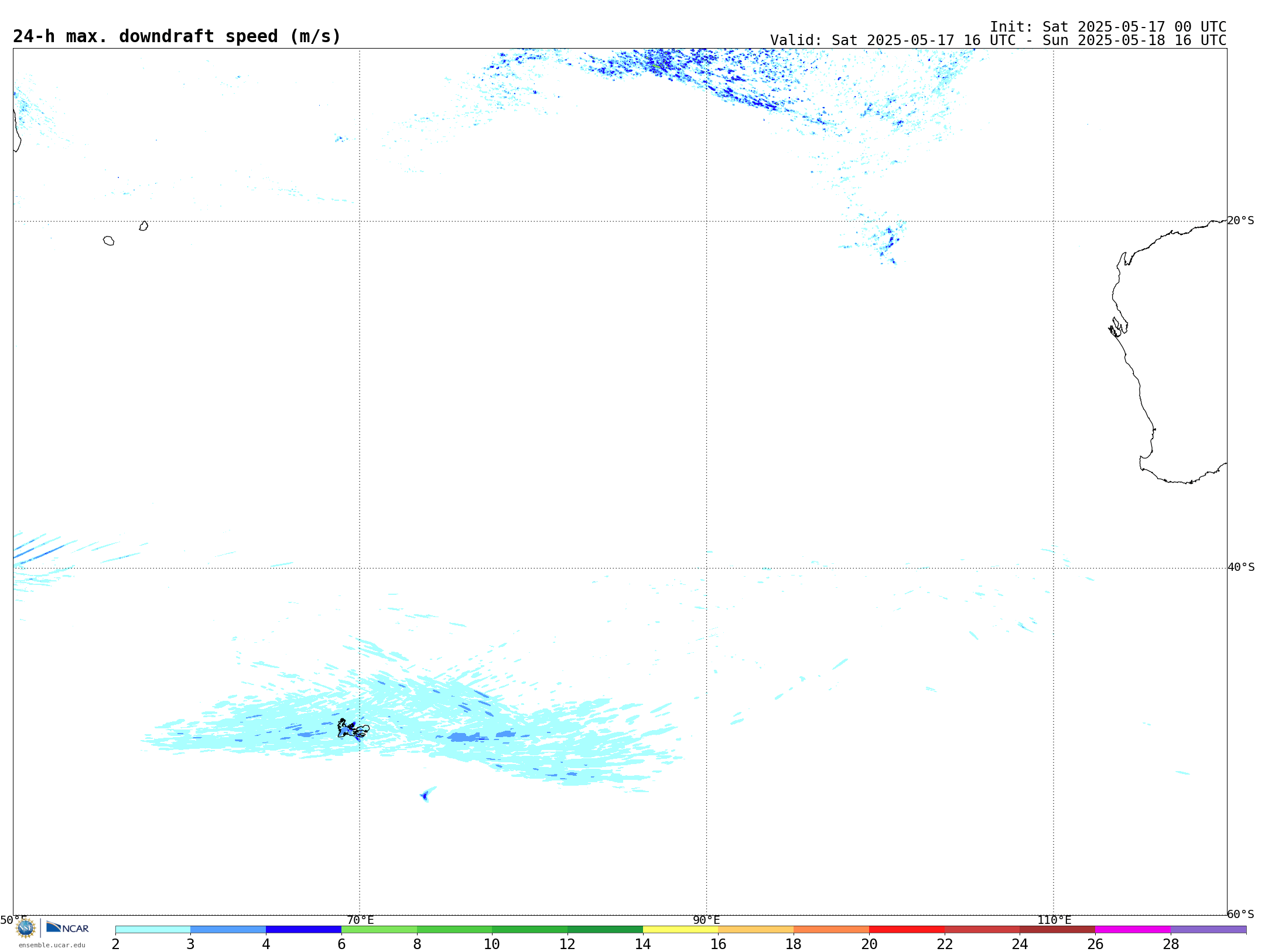Click the colorbar tick label 28

click(1171, 944)
